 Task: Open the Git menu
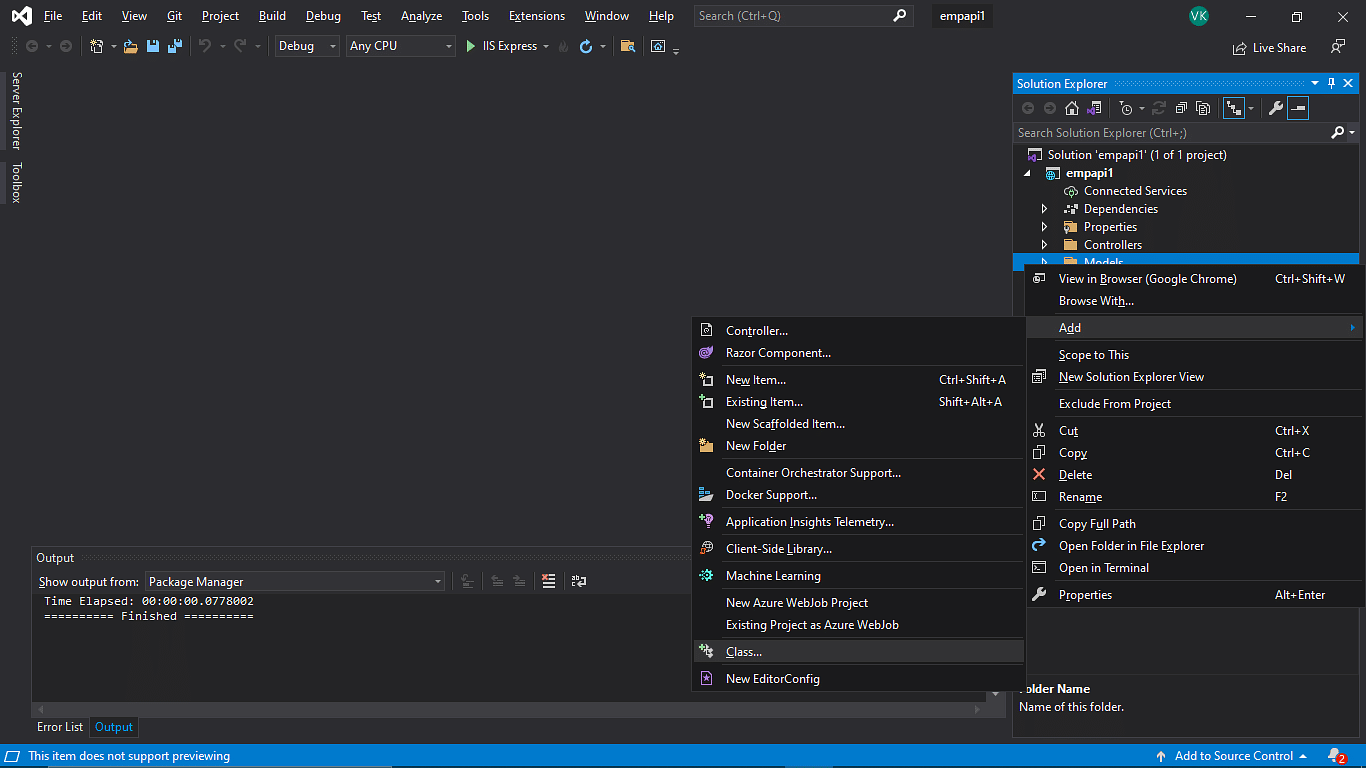(x=174, y=16)
